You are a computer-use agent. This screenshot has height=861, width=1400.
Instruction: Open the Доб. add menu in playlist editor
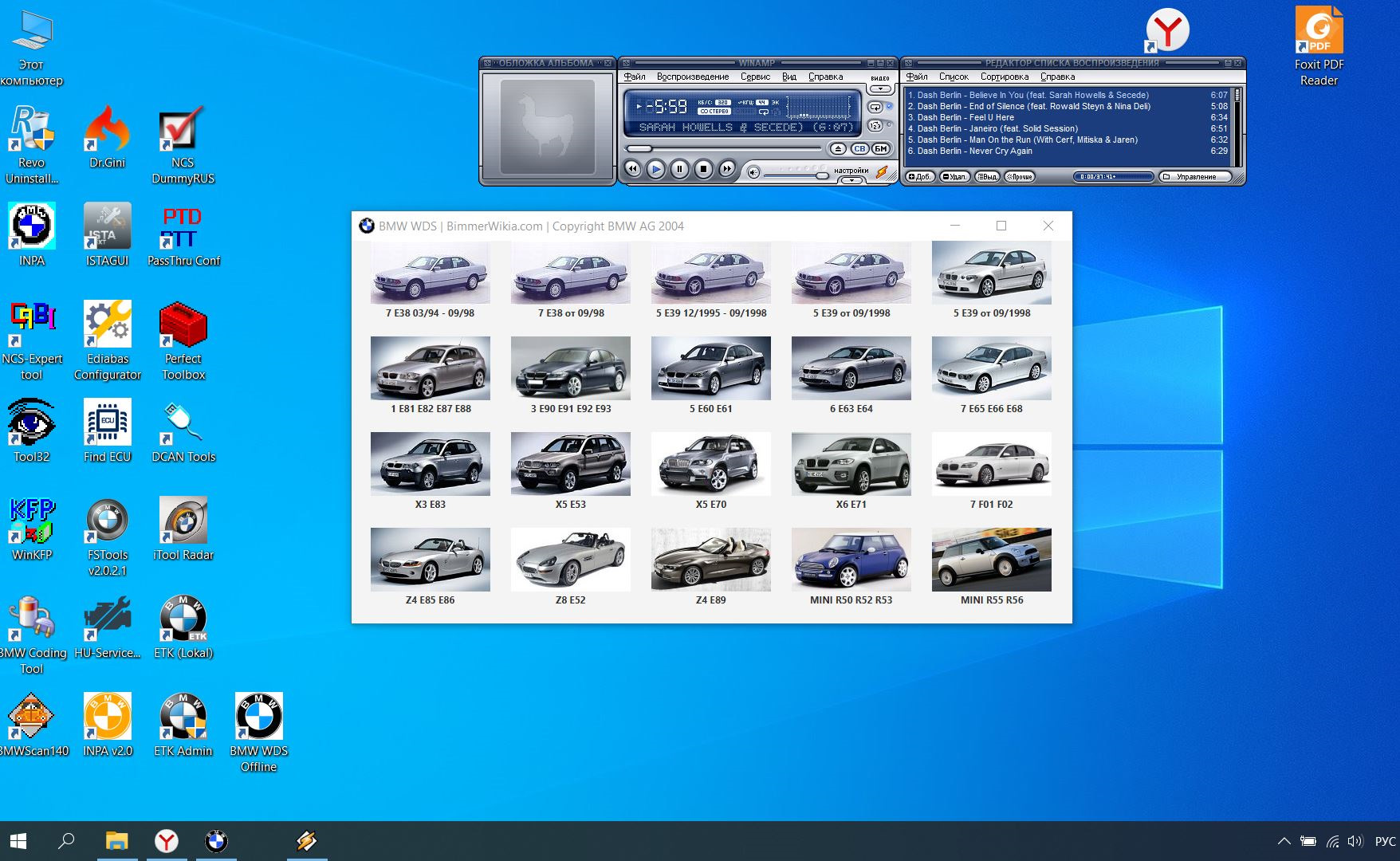click(921, 177)
